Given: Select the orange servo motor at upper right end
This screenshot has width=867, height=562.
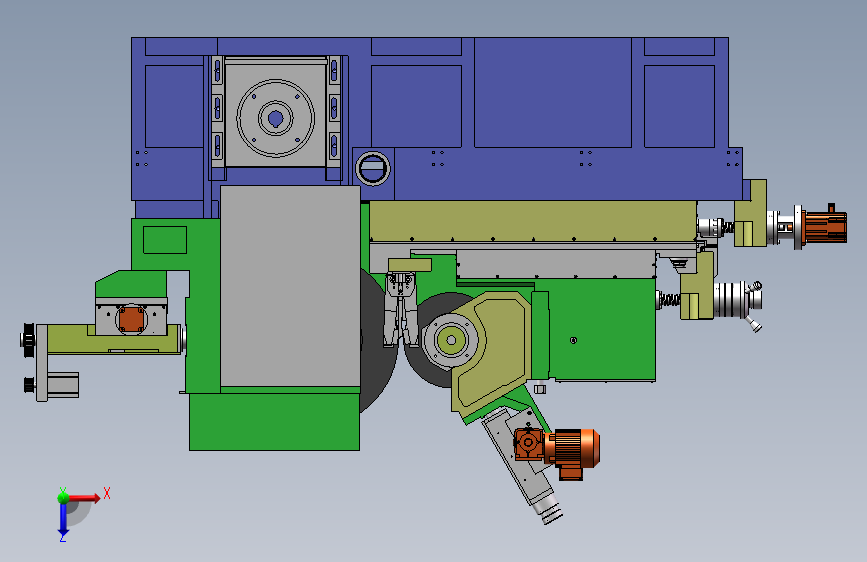Looking at the screenshot, I should (824, 227).
